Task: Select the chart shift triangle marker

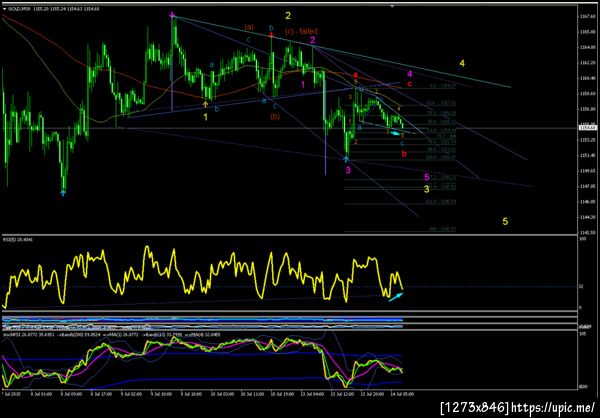Action: click(392, 6)
